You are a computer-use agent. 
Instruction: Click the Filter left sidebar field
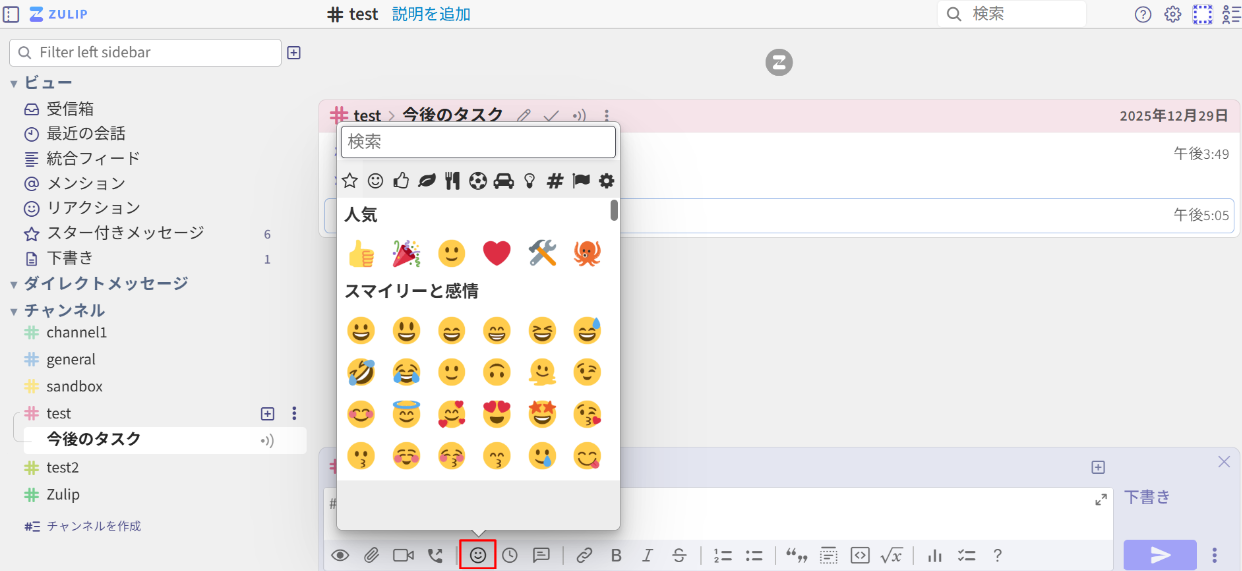pos(145,52)
